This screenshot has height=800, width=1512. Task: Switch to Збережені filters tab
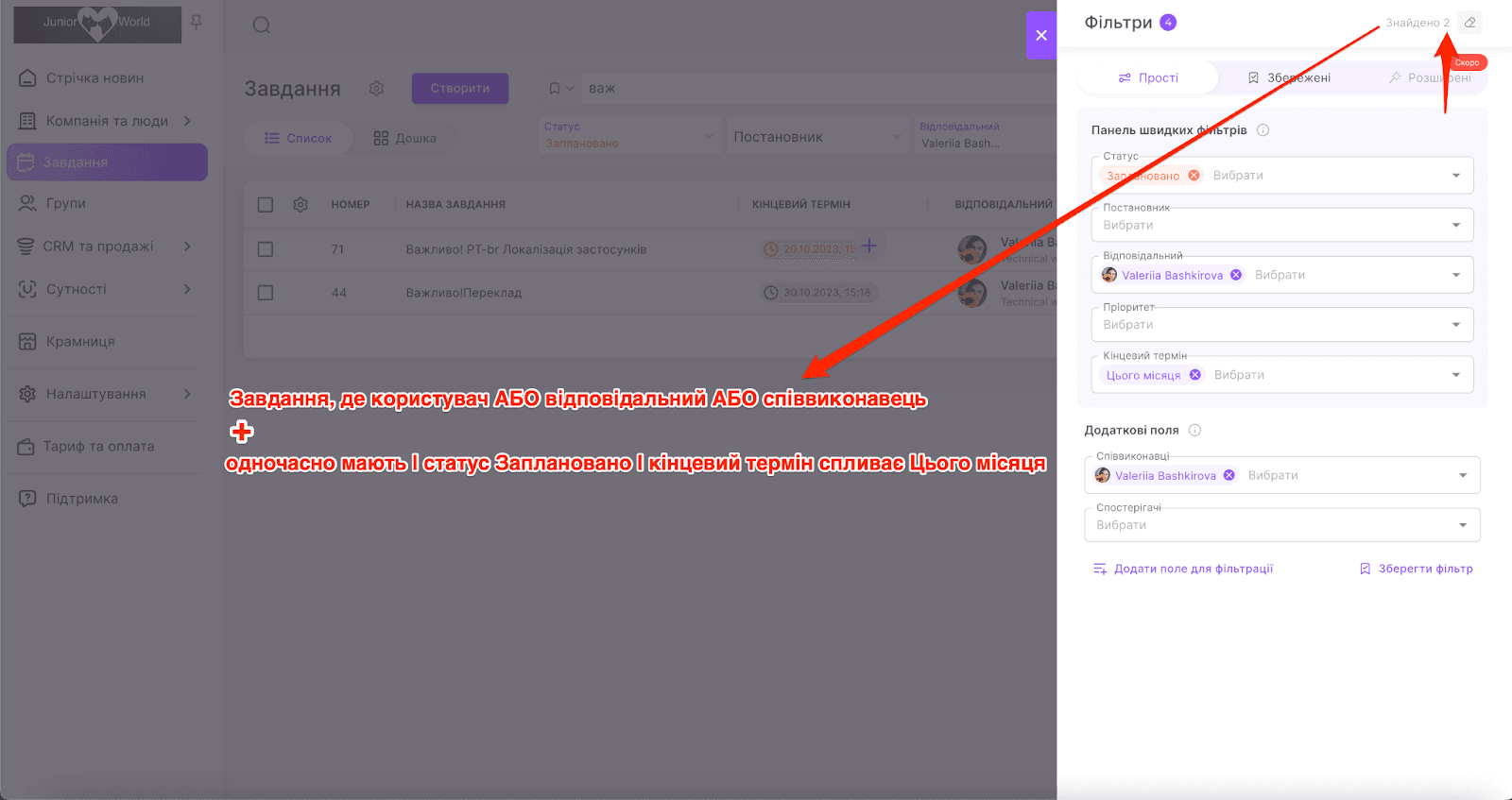tap(1289, 77)
